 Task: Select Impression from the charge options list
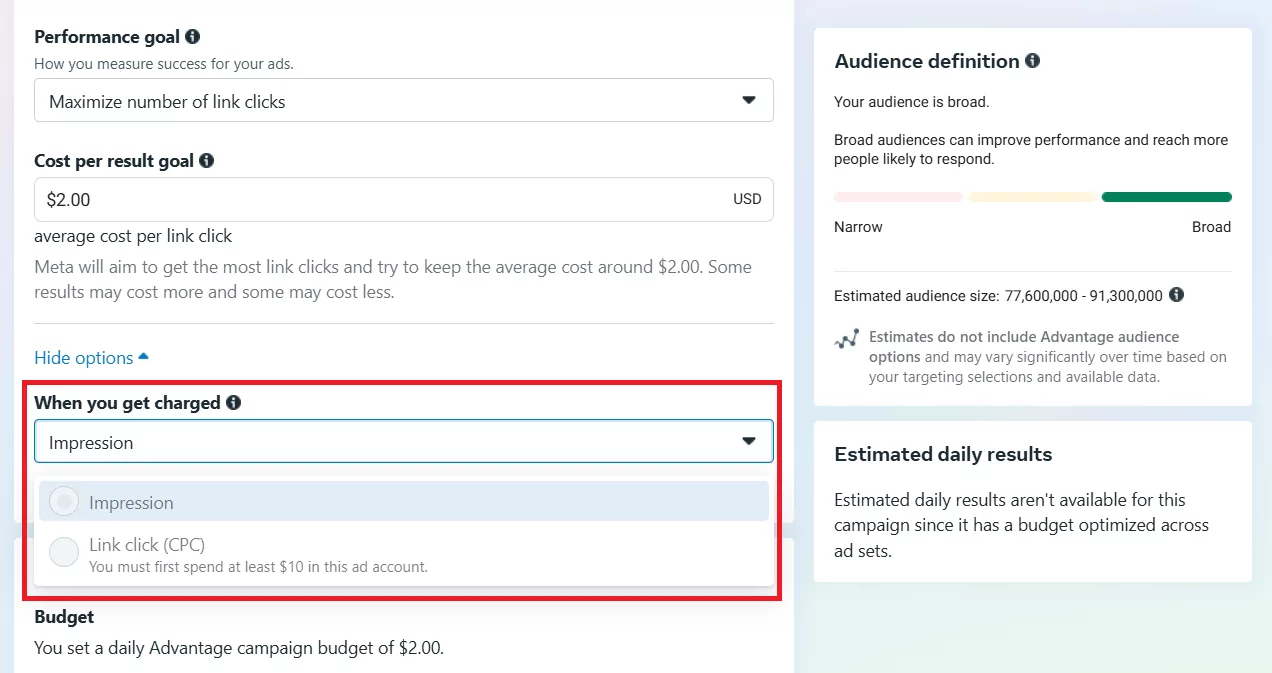(x=131, y=500)
